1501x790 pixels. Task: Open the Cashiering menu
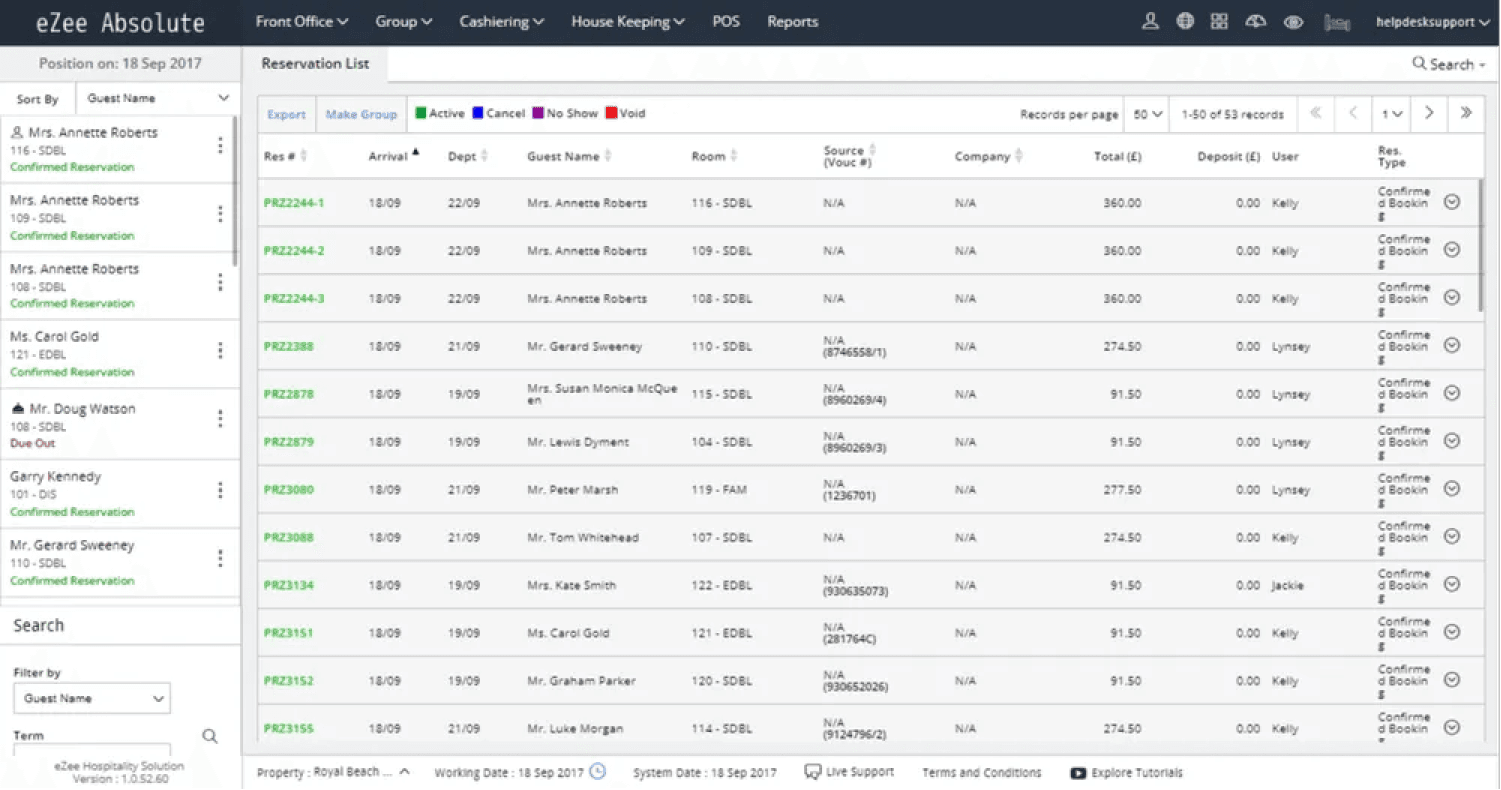(x=501, y=22)
